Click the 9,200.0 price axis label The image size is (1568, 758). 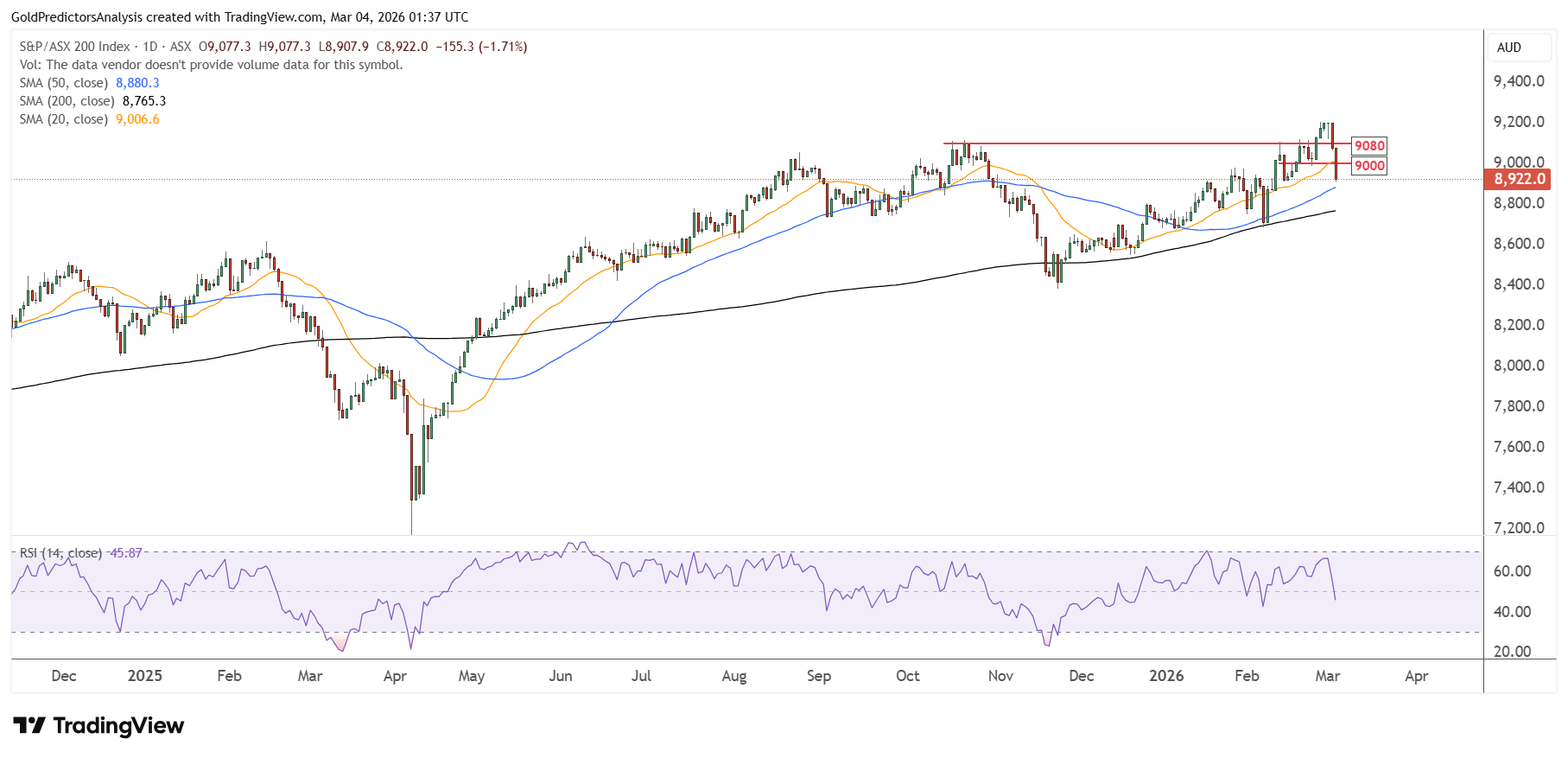point(1519,122)
